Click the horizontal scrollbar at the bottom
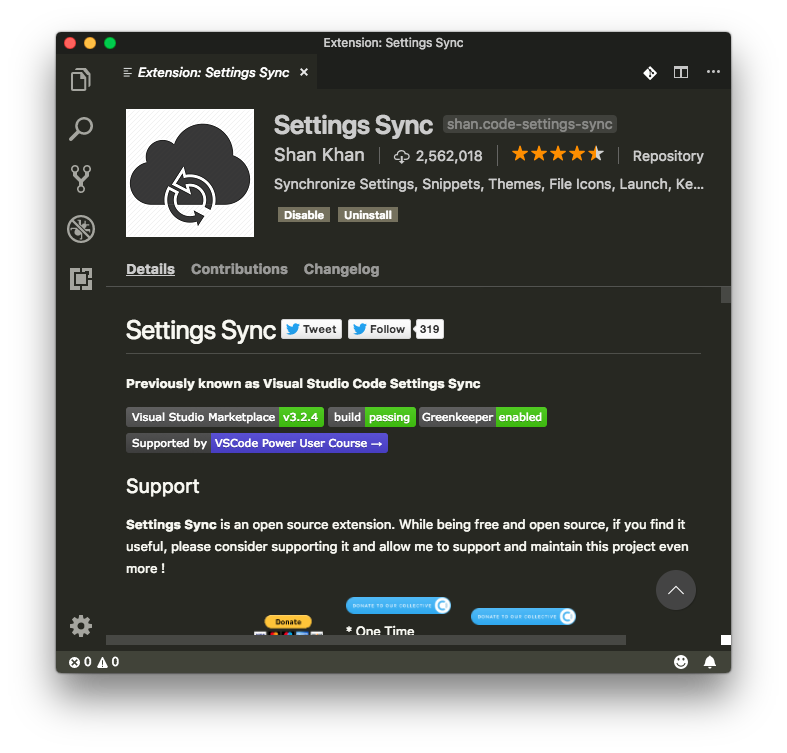The width and height of the screenshot is (787, 753). [x=366, y=640]
